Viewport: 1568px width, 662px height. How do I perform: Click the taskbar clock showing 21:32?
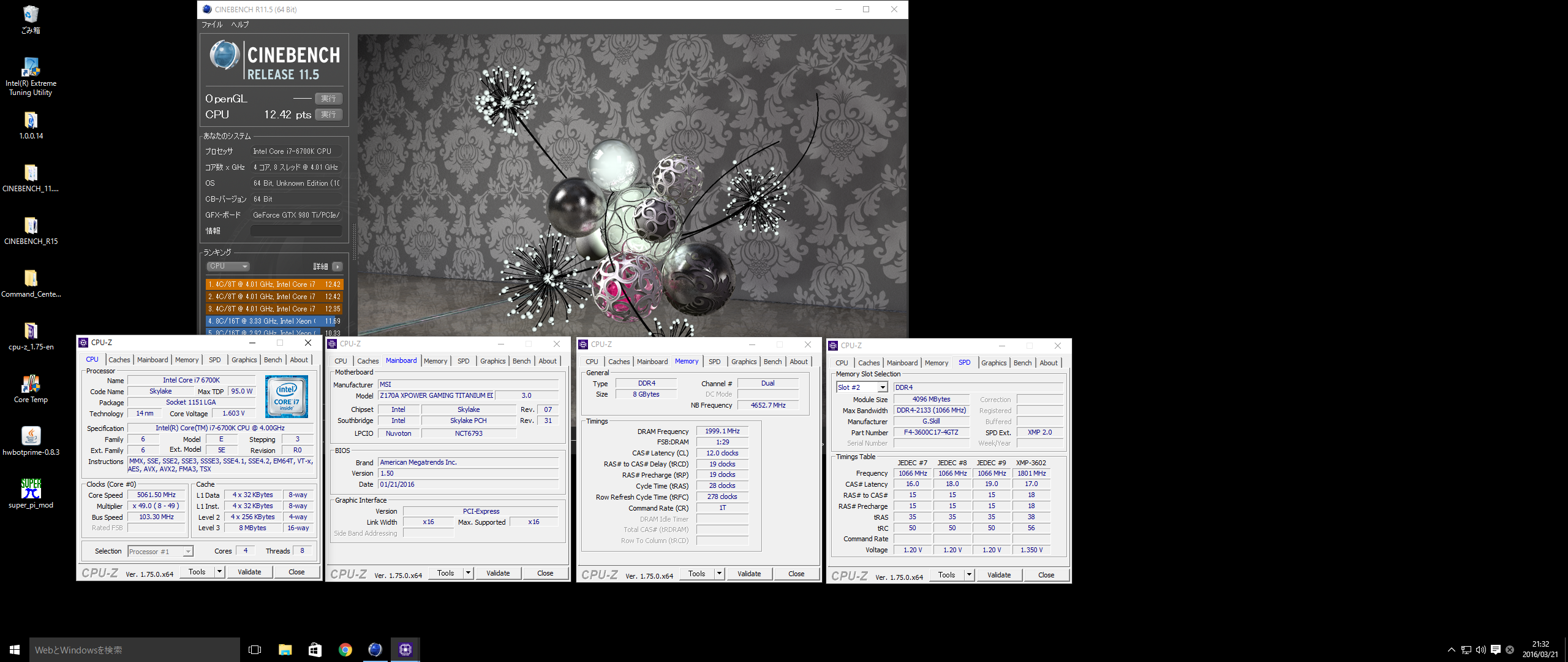[1540, 650]
